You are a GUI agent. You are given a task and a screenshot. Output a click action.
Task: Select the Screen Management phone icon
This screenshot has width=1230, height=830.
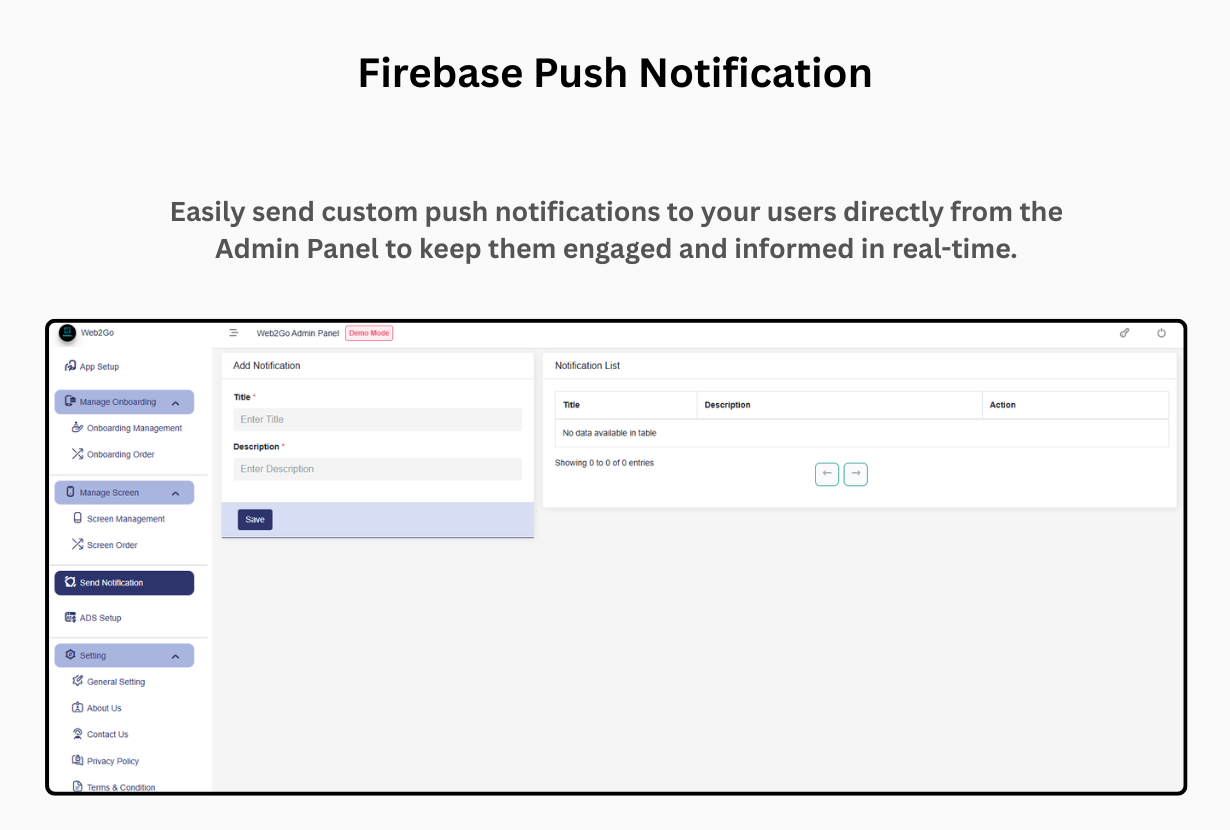tap(78, 518)
